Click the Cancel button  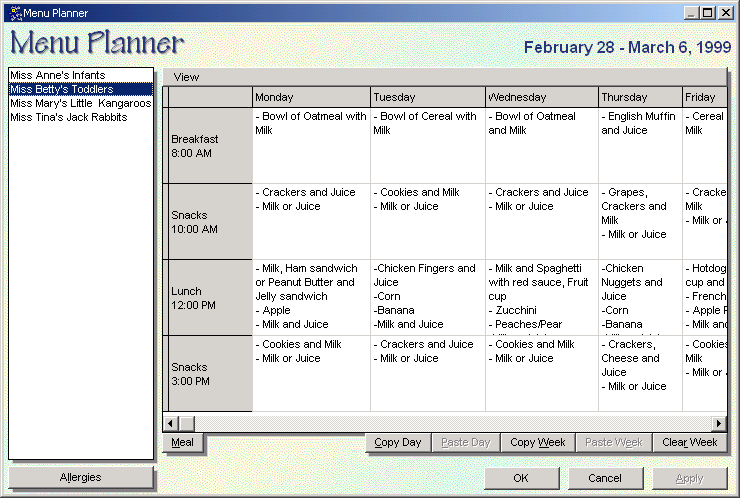coord(605,478)
